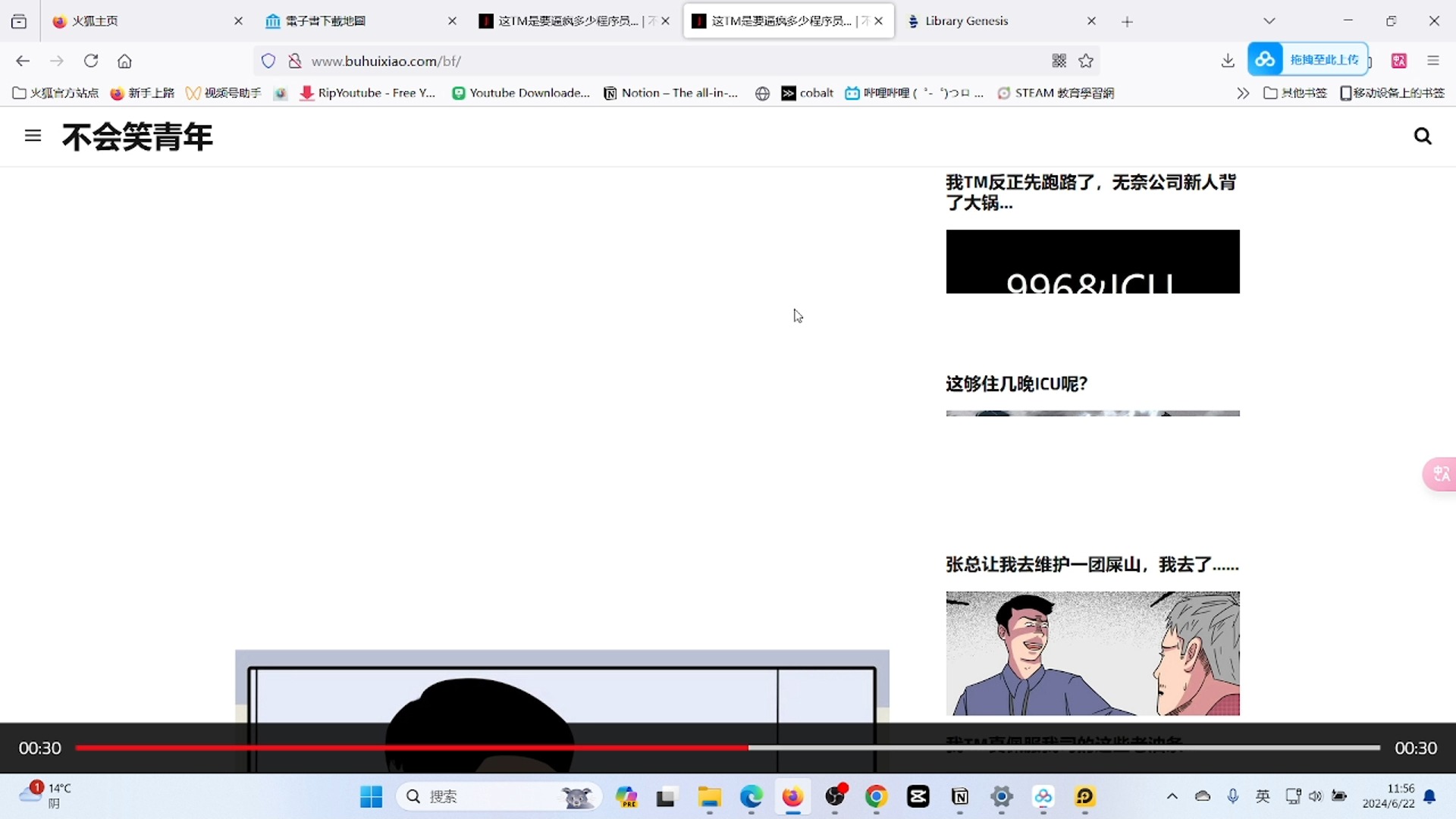
Task: Open a new tab
Action: pyautogui.click(x=1127, y=21)
